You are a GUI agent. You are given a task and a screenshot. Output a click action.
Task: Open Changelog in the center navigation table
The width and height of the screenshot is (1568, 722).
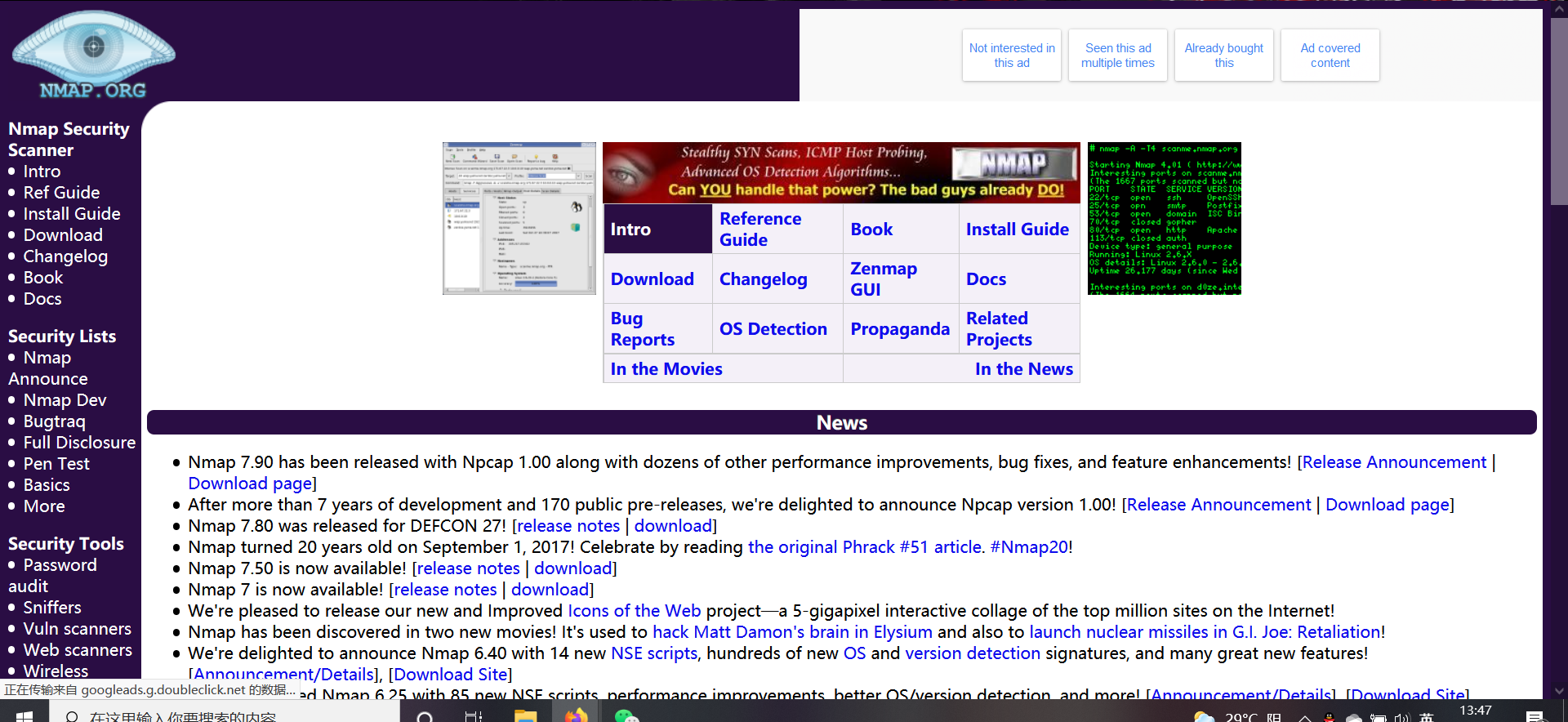click(x=764, y=279)
